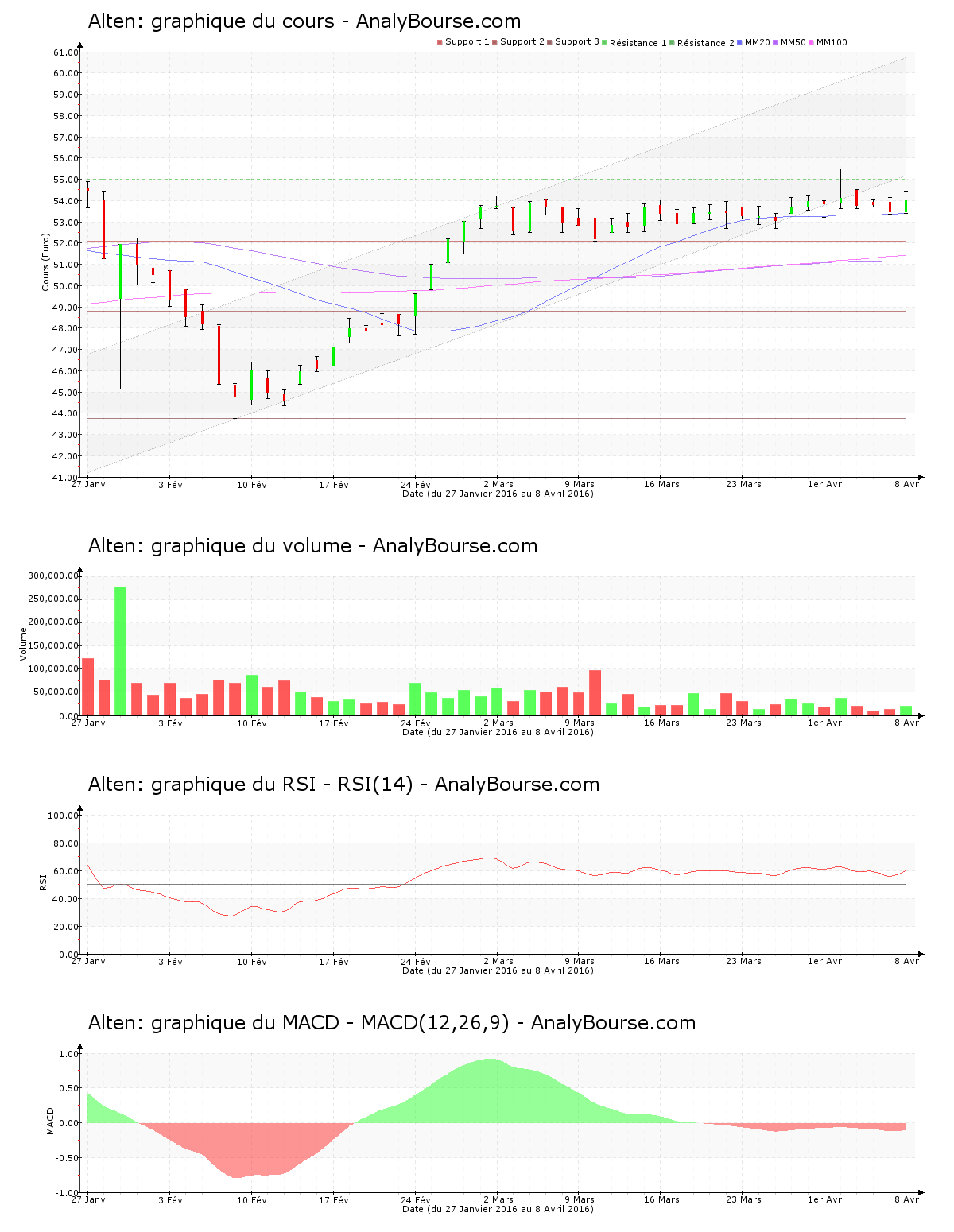The width and height of the screenshot is (954, 1232).
Task: Click the first red volume bar at 27 Janv
Action: click(x=88, y=687)
